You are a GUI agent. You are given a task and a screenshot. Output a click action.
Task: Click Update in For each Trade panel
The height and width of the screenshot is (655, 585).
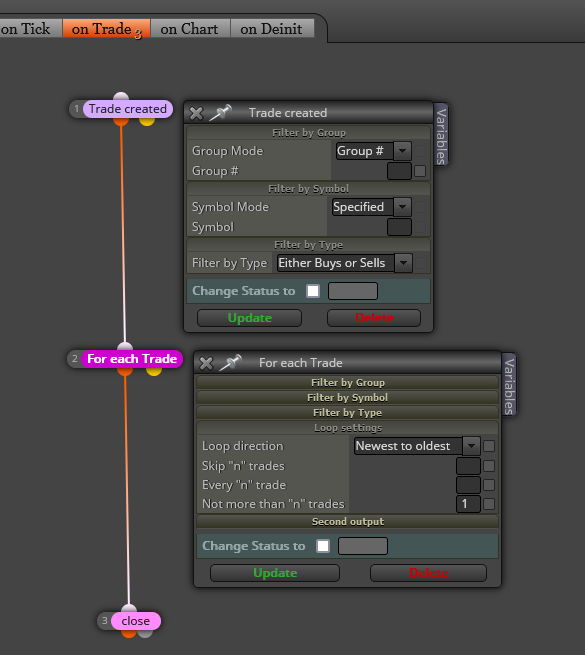click(x=275, y=573)
